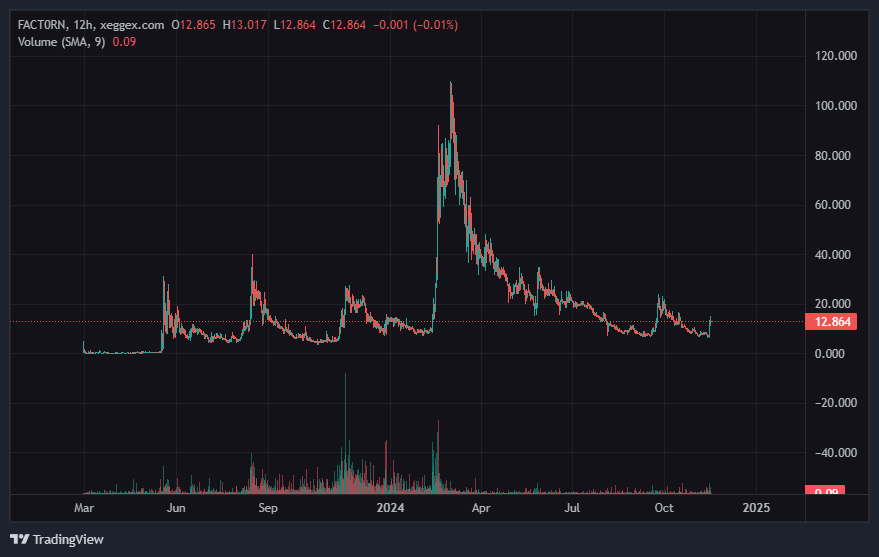Click the 80.000 price axis label
Image resolution: width=879 pixels, height=557 pixels.
pos(832,156)
